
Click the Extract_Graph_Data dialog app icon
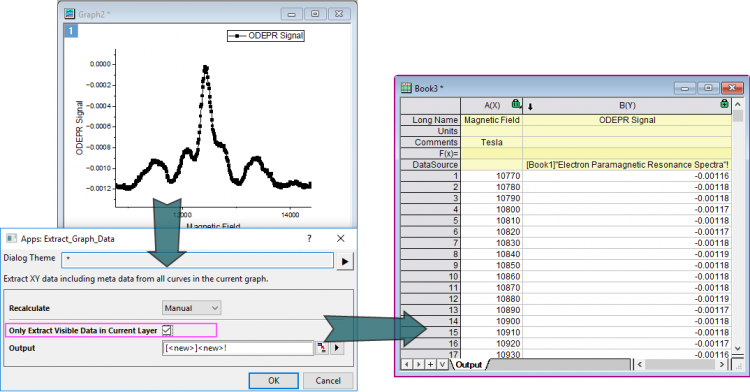click(x=11, y=239)
